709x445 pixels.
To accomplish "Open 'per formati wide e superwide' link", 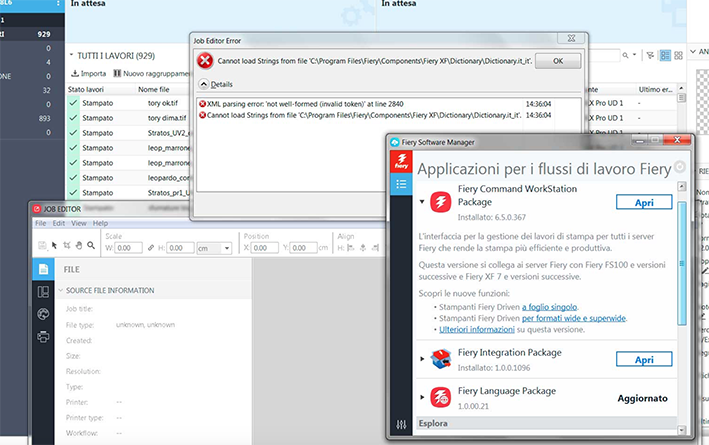I will [574, 318].
